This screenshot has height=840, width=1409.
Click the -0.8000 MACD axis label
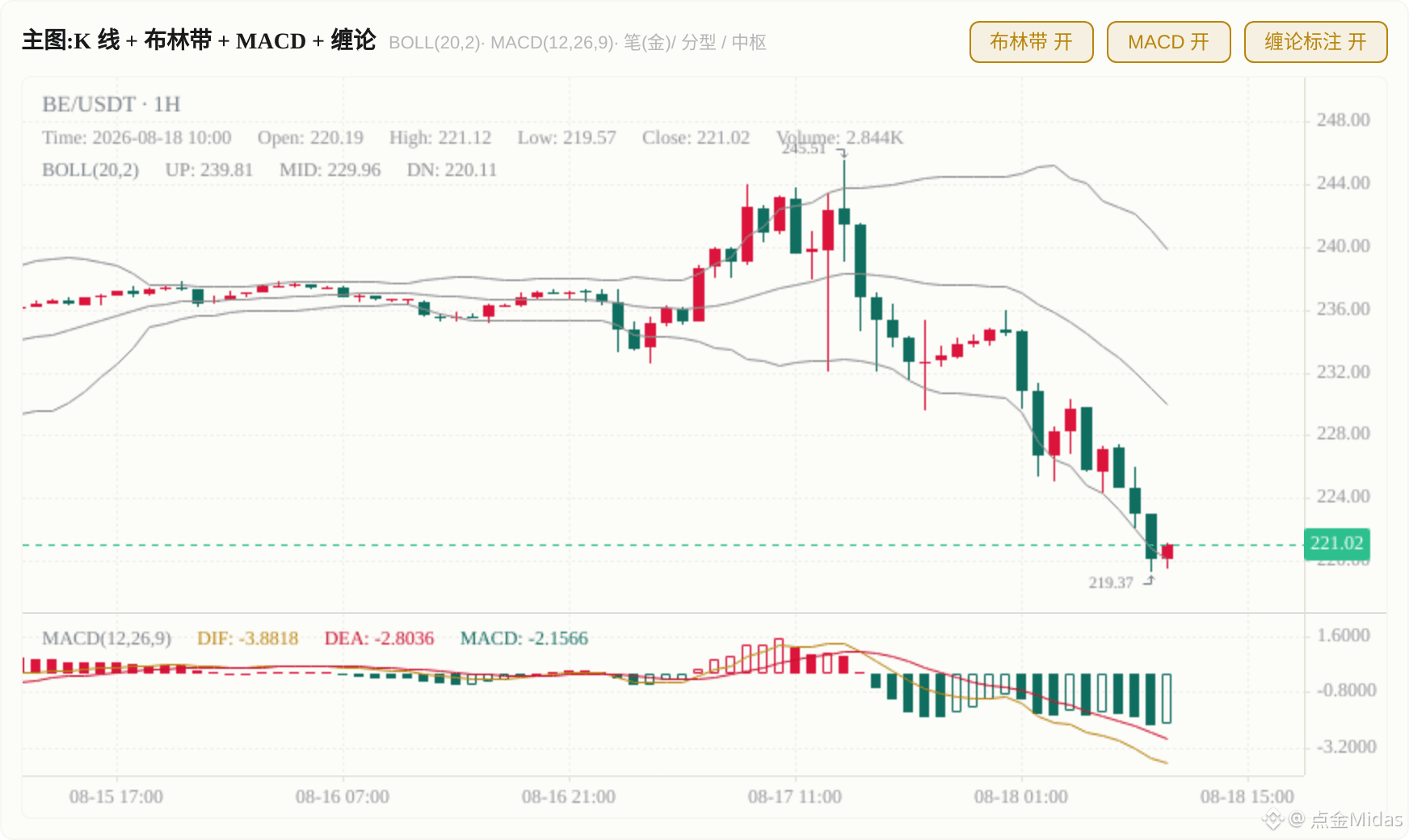(x=1347, y=691)
